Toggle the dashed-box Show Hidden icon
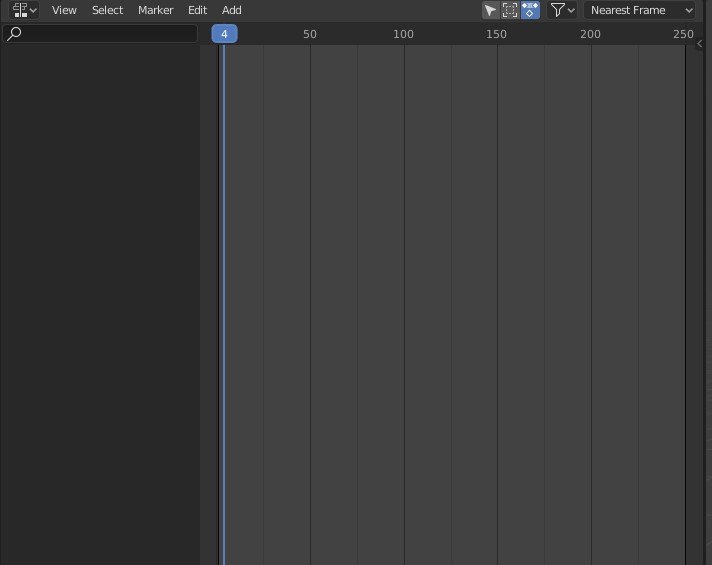Image resolution: width=712 pixels, height=565 pixels. (510, 10)
